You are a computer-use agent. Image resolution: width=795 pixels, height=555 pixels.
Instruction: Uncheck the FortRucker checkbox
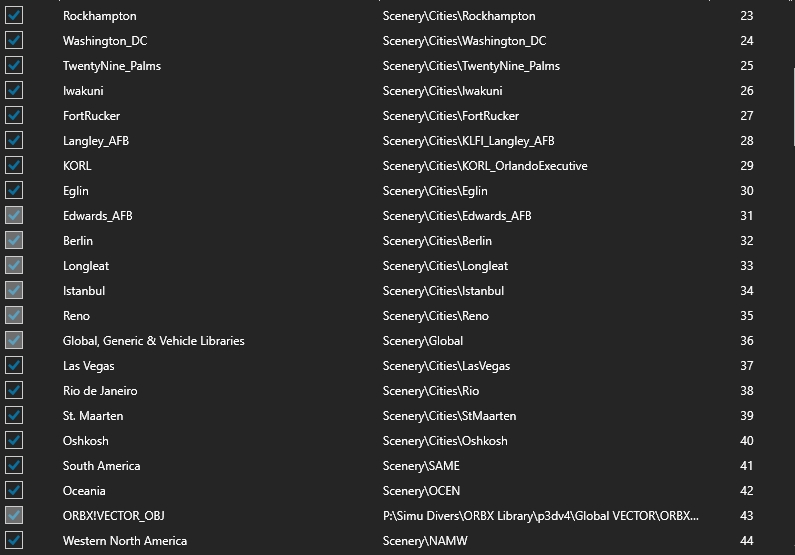(14, 115)
